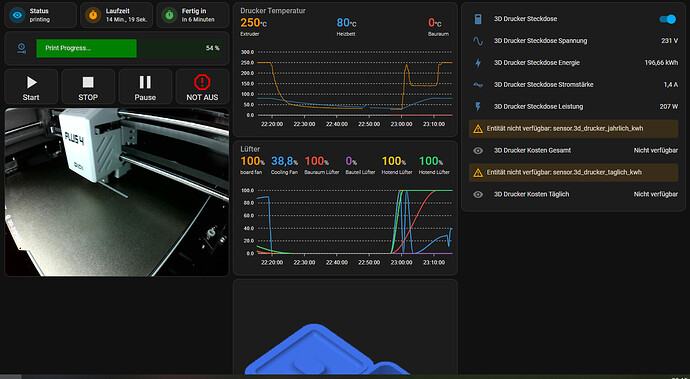Image resolution: width=690 pixels, height=379 pixels.
Task: Trigger the NOT AUS emergency stop
Action: (202, 87)
